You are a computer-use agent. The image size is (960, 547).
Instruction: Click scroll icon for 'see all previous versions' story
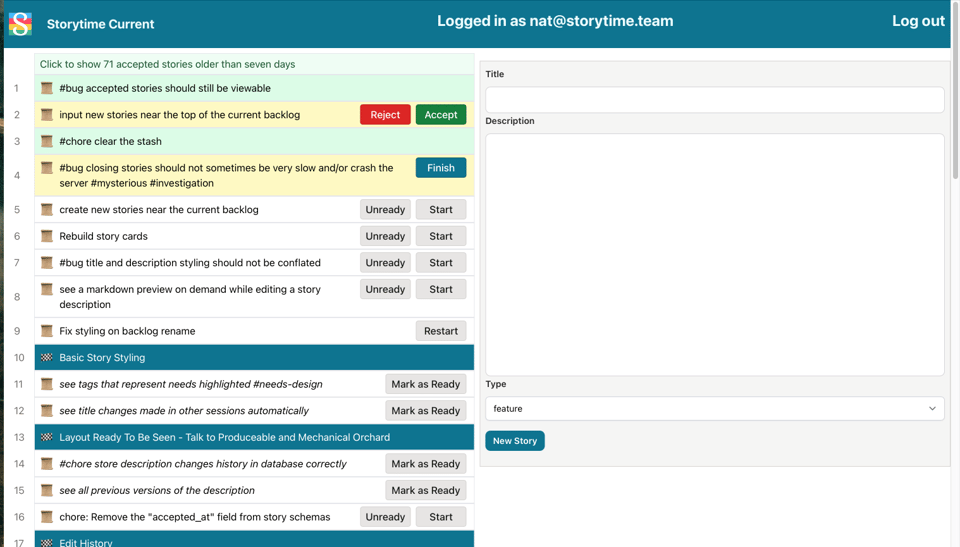[47, 490]
